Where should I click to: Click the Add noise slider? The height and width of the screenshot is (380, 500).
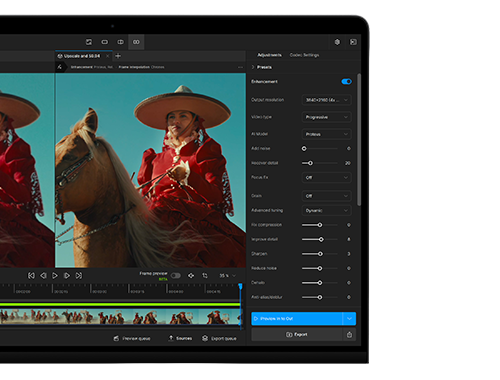(x=320, y=148)
